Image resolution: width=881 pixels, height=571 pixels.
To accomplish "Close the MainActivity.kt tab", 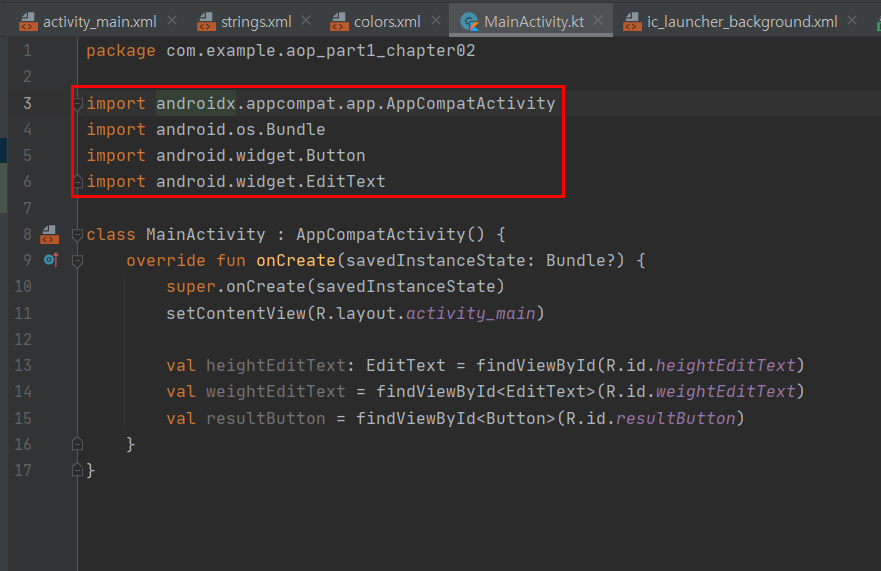I will click(x=598, y=21).
